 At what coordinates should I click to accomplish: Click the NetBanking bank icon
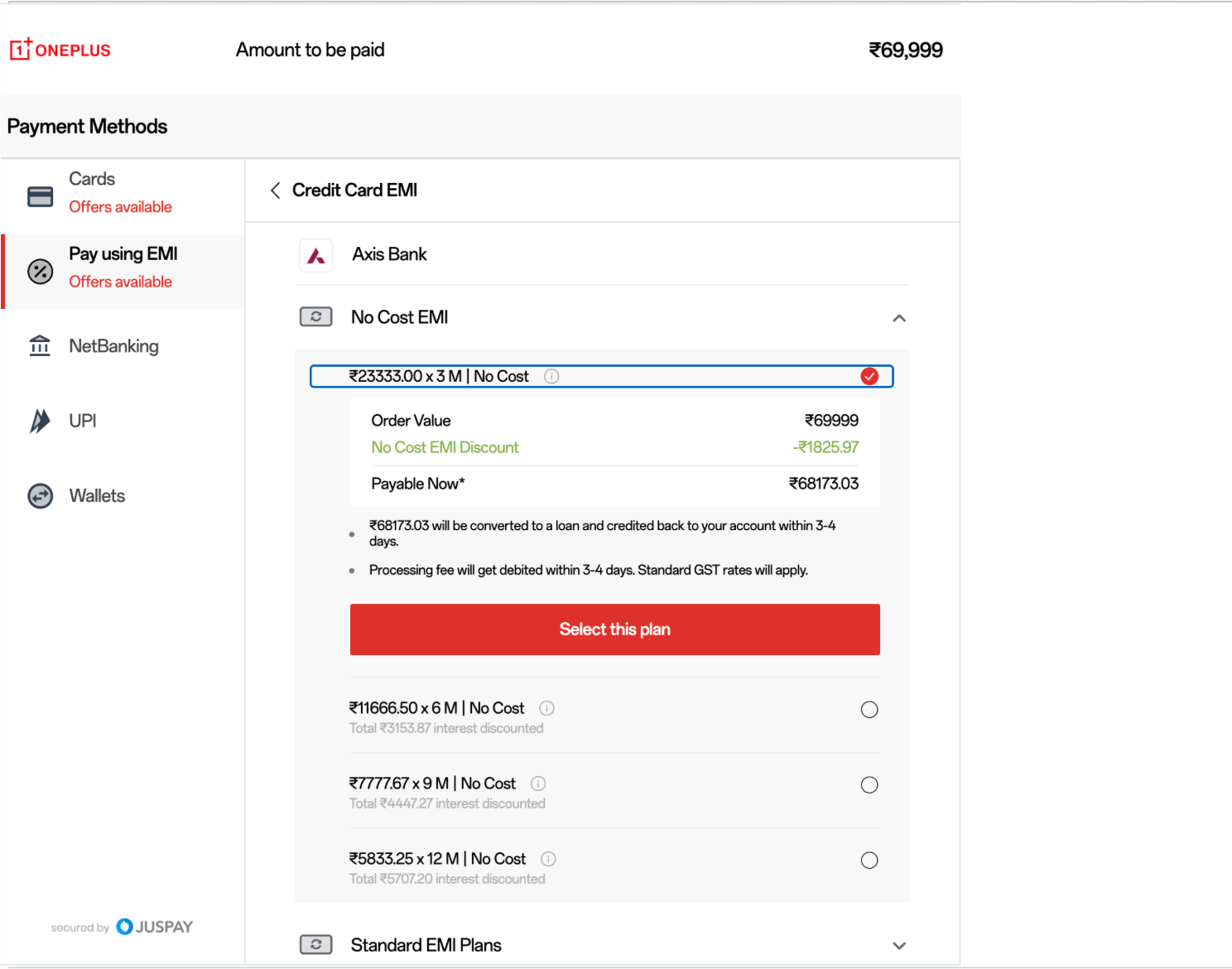click(40, 346)
